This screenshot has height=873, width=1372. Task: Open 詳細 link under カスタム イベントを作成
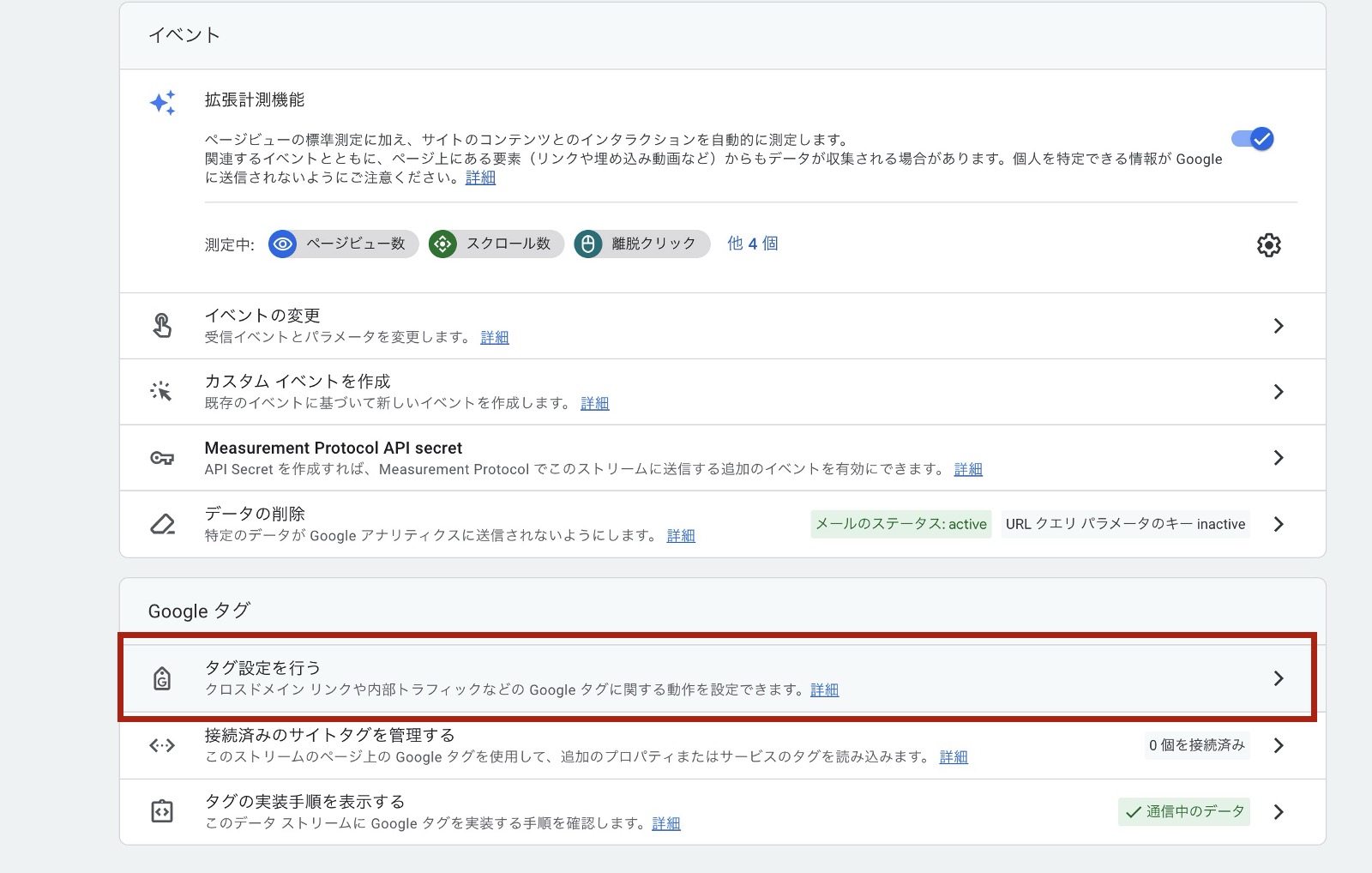coord(595,403)
